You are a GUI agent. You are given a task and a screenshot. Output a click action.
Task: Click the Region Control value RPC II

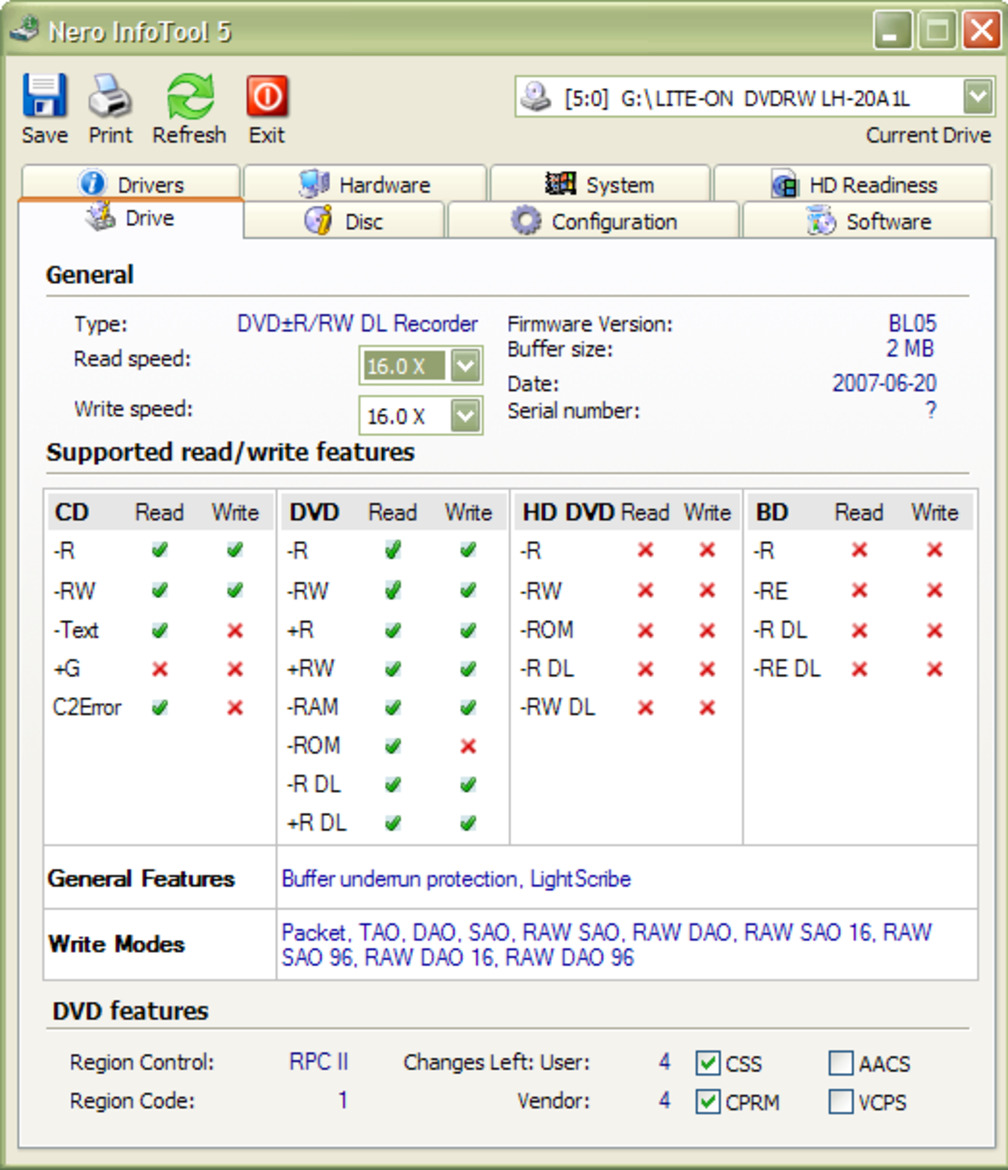(319, 1061)
